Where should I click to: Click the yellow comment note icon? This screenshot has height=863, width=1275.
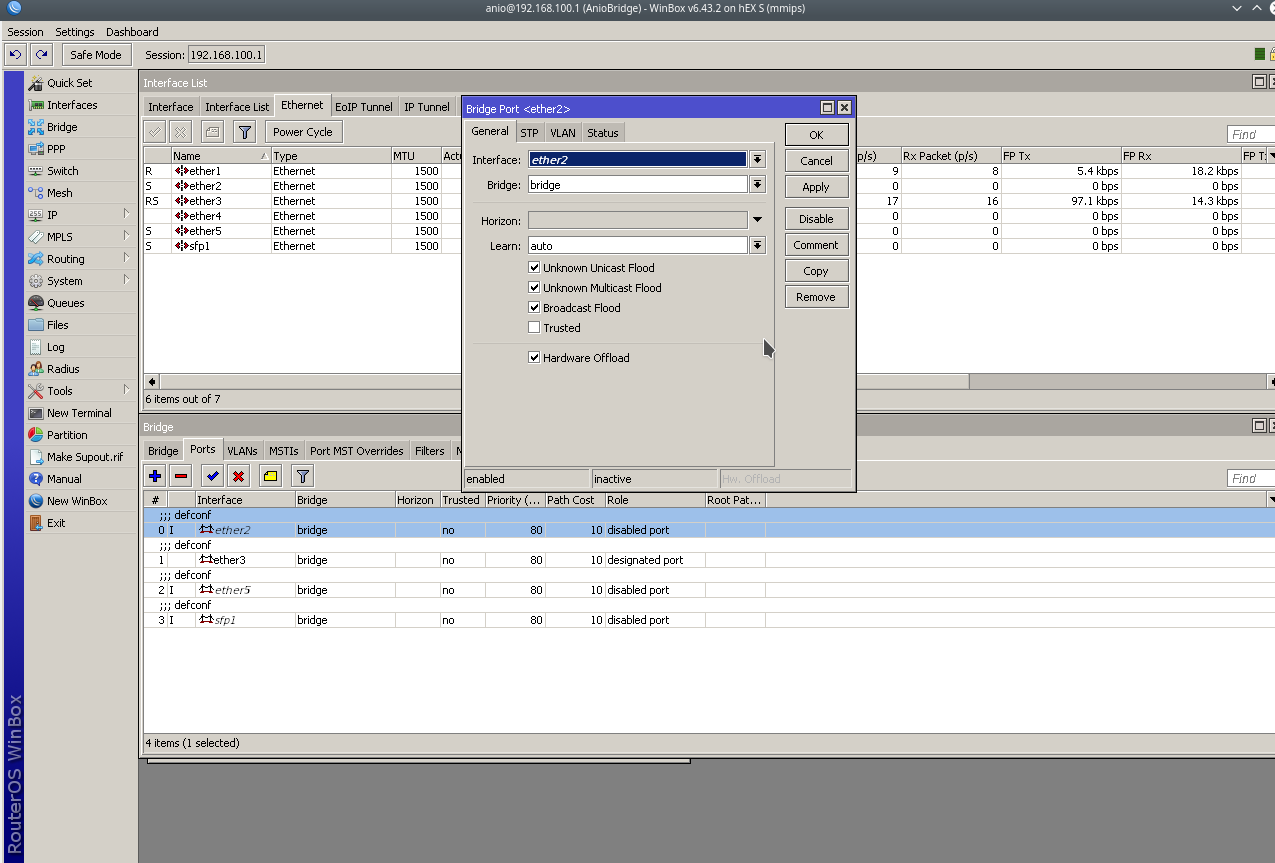tap(271, 476)
